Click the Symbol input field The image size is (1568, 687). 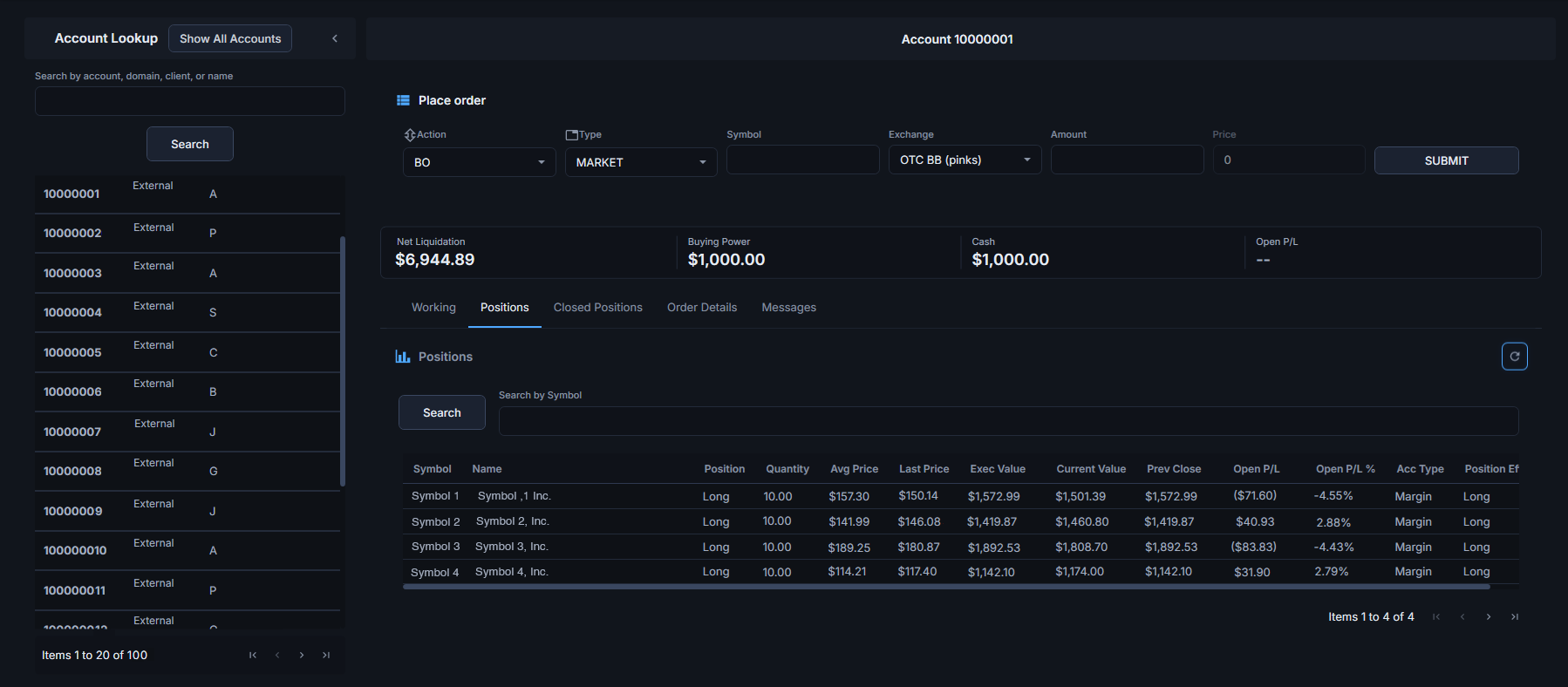tap(803, 160)
